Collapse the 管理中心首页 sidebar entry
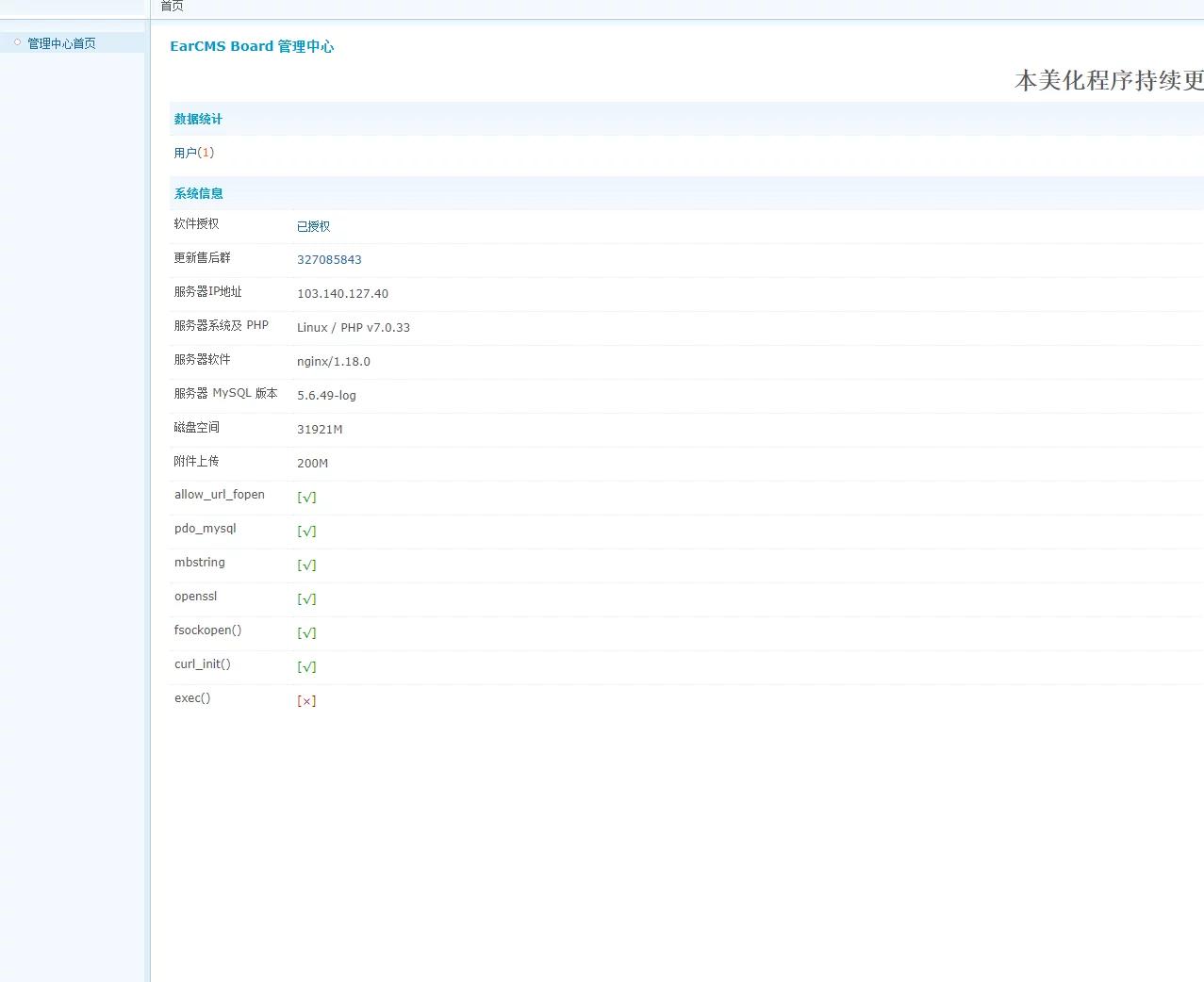The width and height of the screenshot is (1204, 982). 61,42
